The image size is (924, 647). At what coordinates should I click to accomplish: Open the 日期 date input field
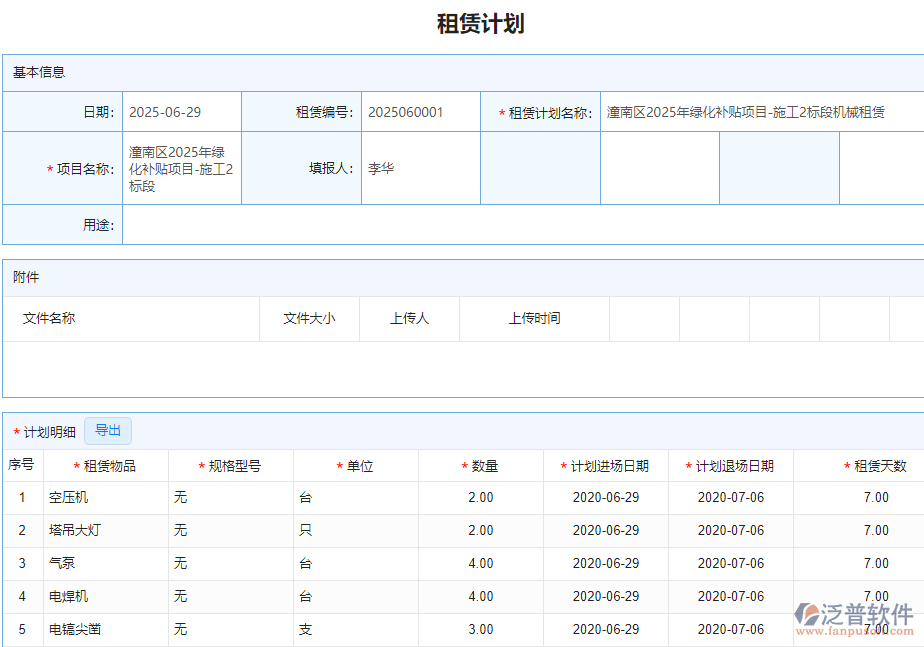[180, 111]
